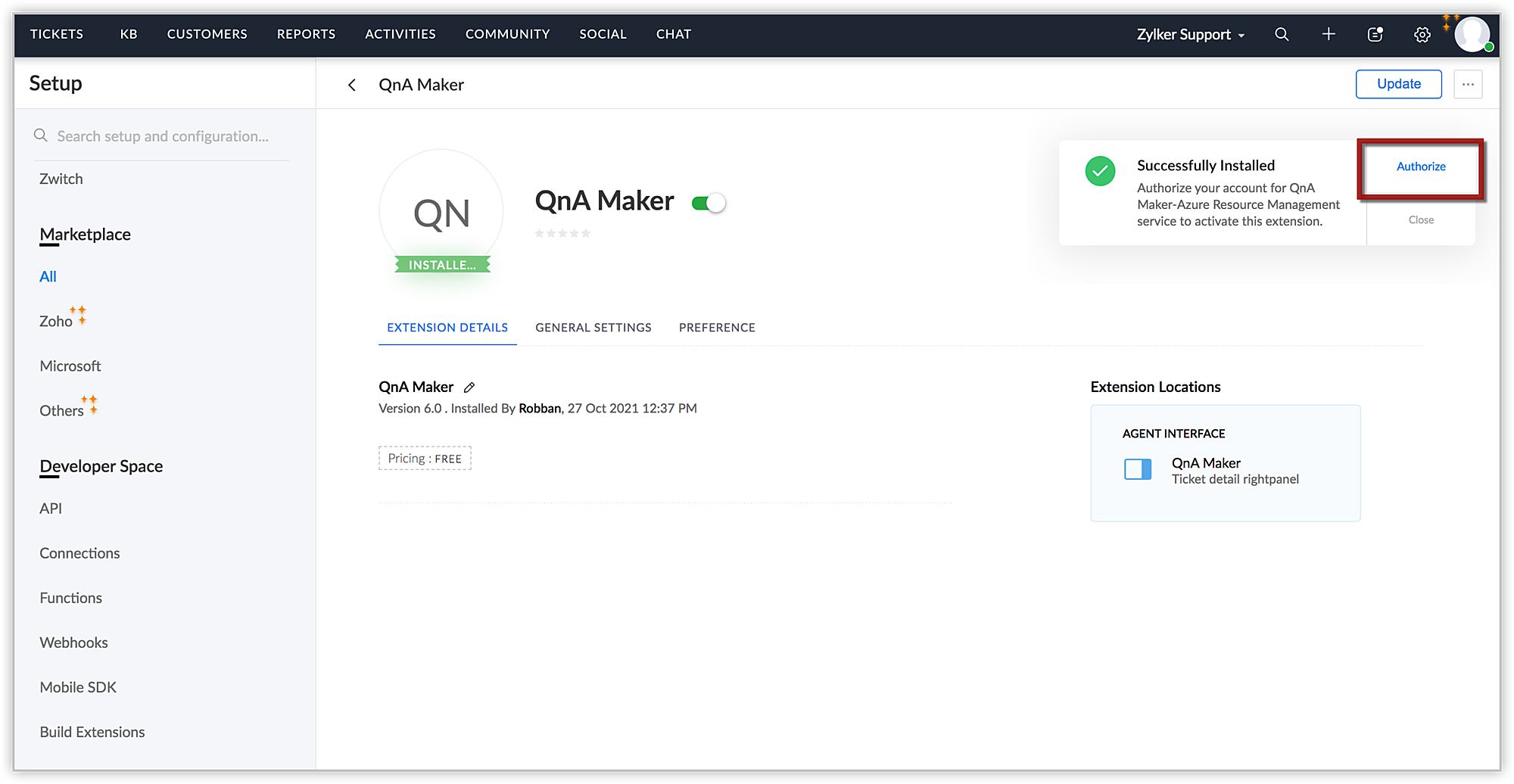Switch to the Preference tab
The height and width of the screenshot is (784, 1514).
[717, 328]
